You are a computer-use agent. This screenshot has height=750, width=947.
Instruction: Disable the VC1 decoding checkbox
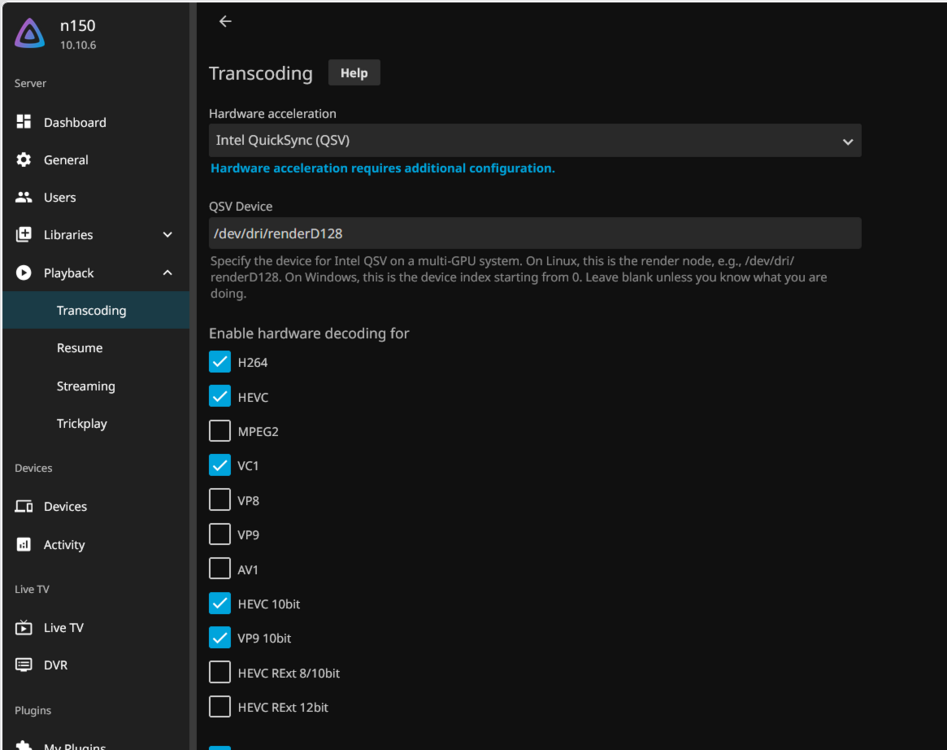tap(220, 465)
